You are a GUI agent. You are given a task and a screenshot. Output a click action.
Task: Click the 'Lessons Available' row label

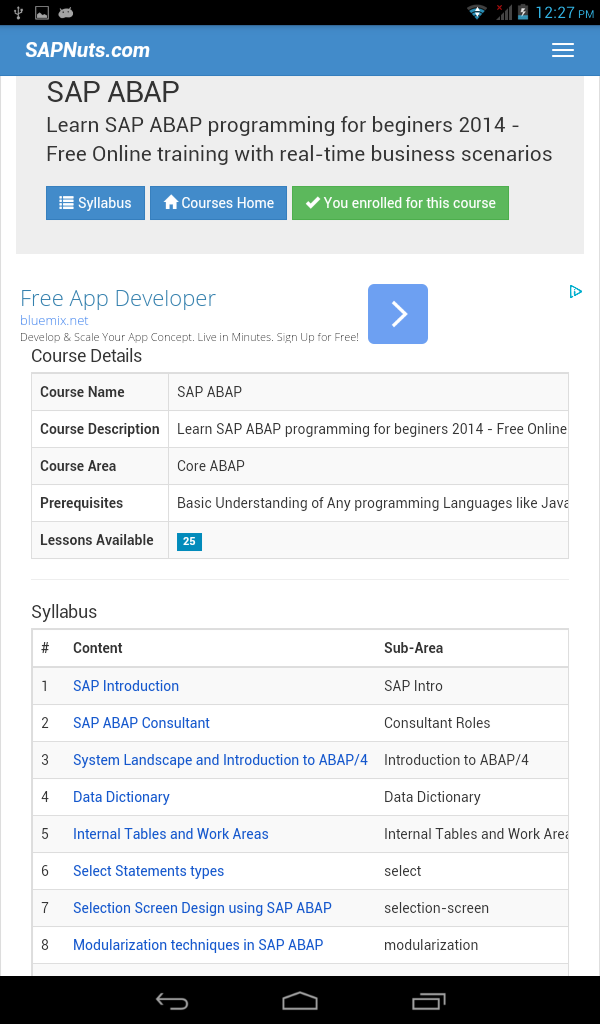coord(97,540)
